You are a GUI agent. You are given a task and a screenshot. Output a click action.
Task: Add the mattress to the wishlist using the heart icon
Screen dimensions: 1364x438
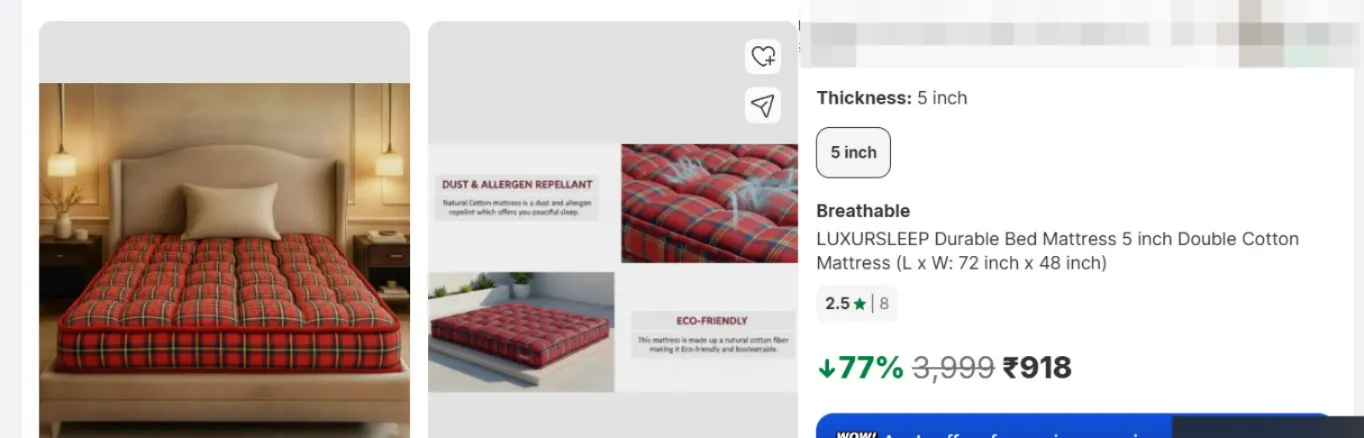coord(763,56)
